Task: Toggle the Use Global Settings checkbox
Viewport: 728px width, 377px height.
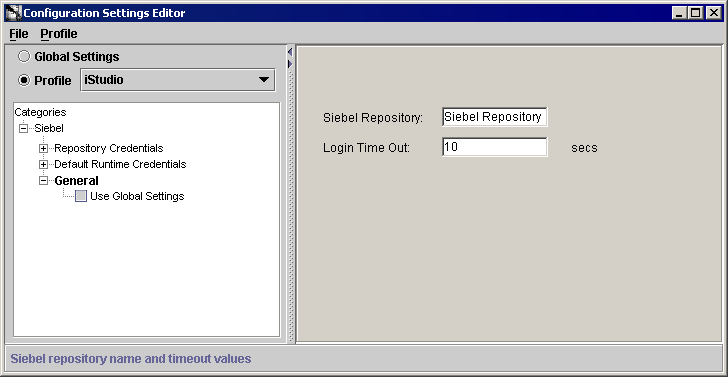Action: pyautogui.click(x=81, y=196)
